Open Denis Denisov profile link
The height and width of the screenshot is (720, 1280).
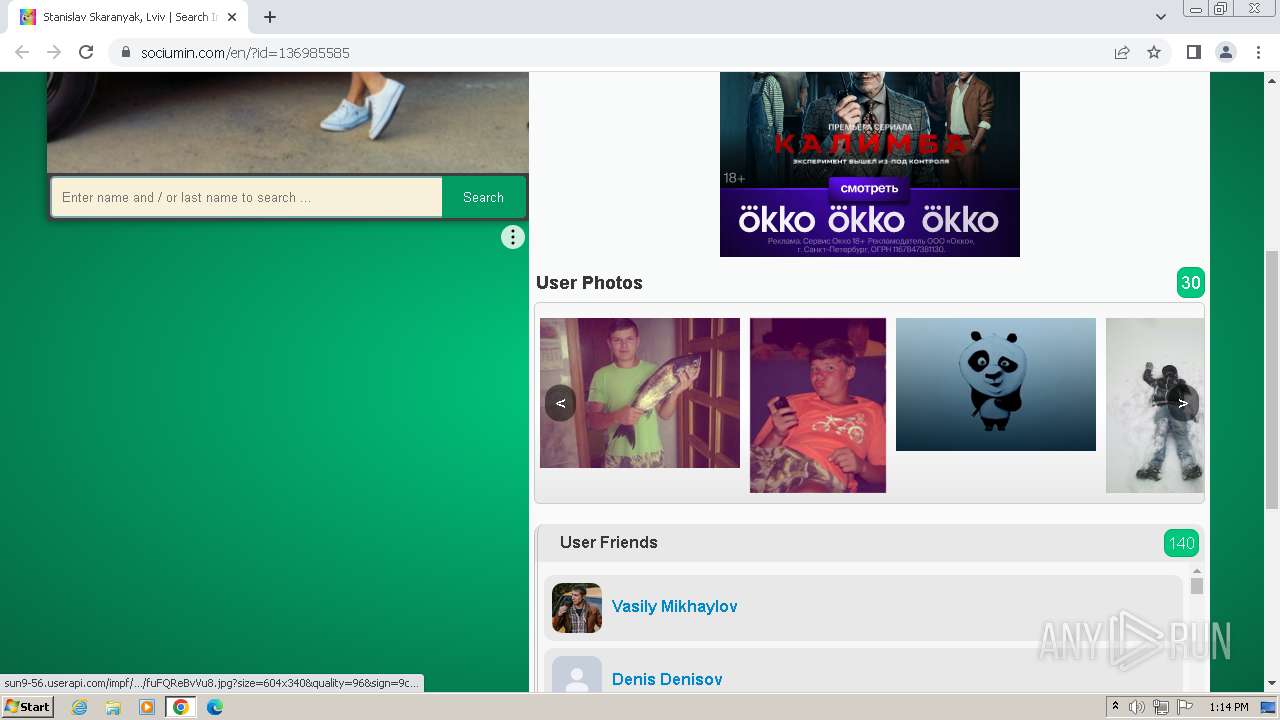[x=667, y=679]
